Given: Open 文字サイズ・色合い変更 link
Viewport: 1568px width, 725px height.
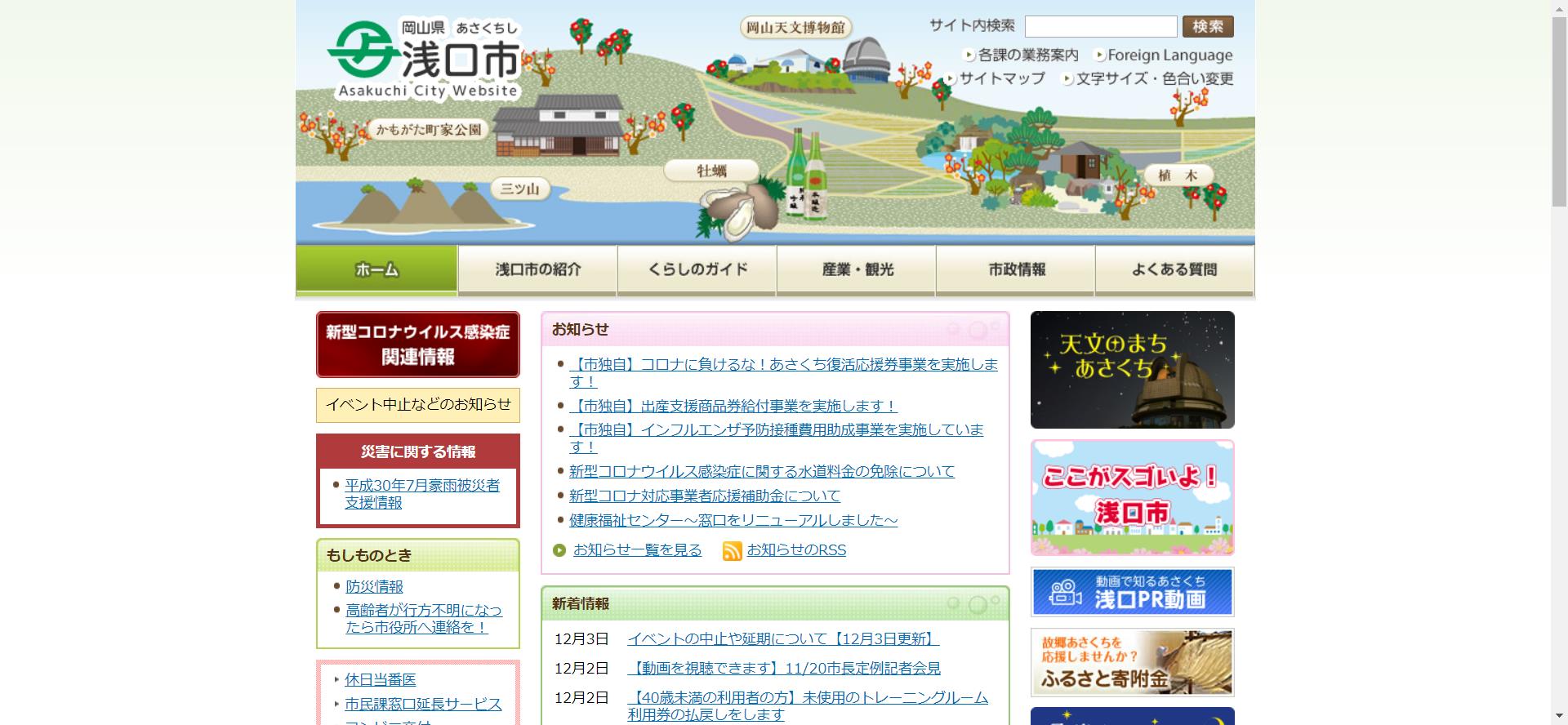Looking at the screenshot, I should coord(1154,78).
